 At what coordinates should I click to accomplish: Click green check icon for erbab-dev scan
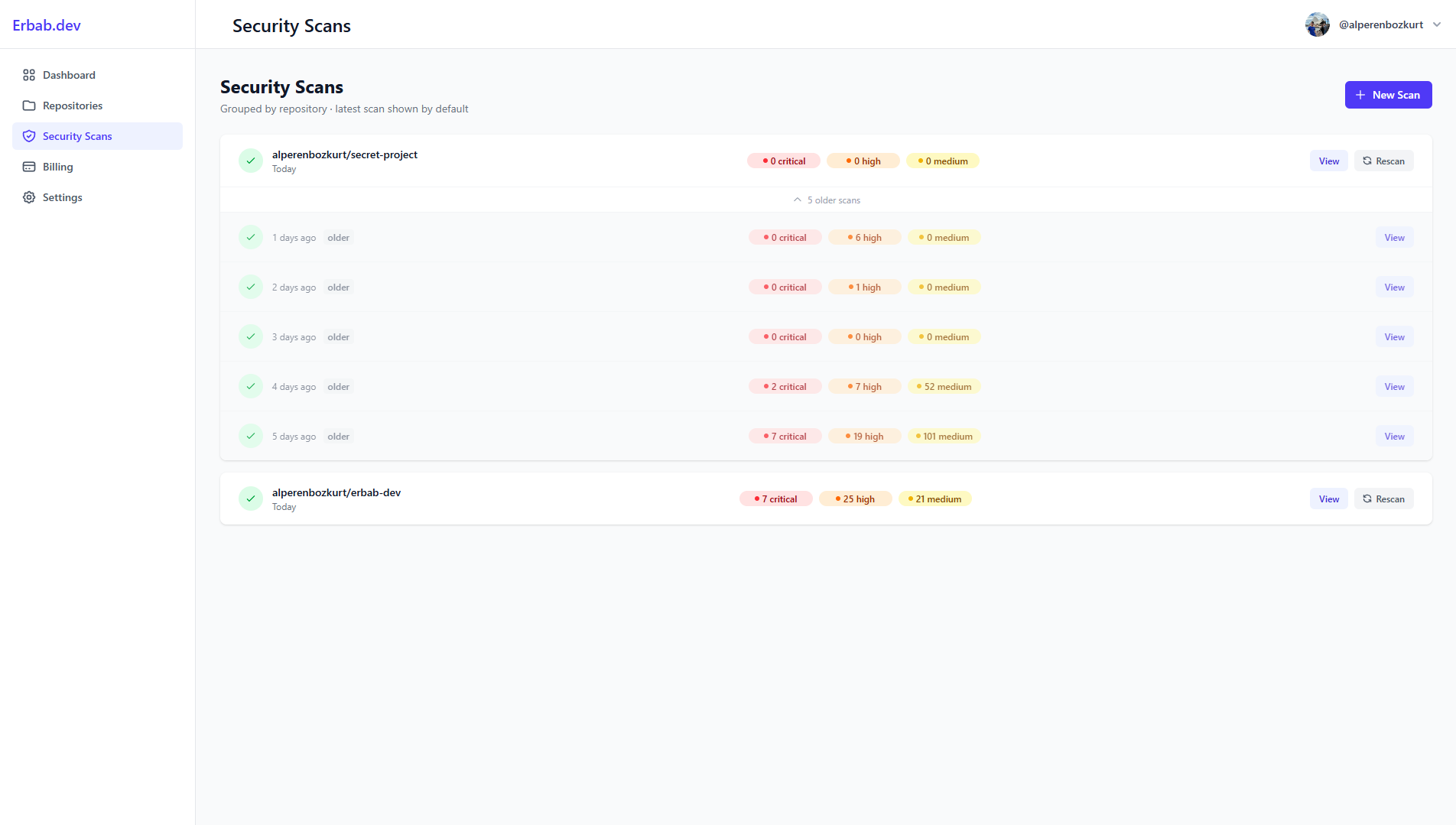(x=251, y=499)
